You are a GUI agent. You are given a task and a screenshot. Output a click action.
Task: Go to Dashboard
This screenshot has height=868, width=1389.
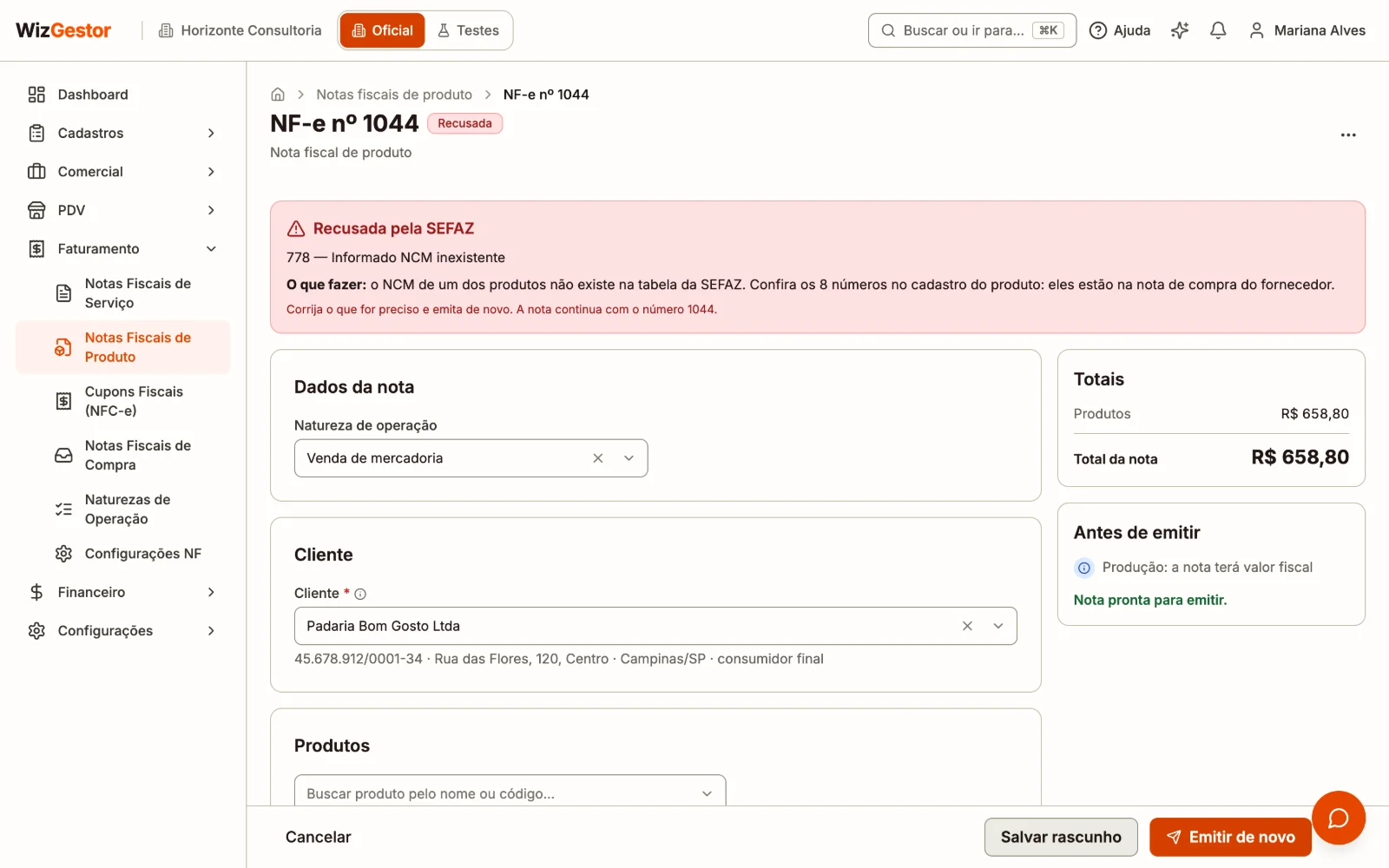[122, 95]
